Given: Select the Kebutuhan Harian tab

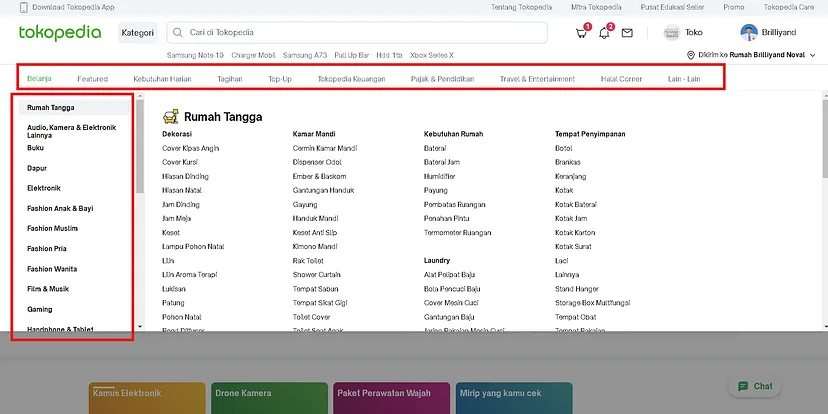Looking at the screenshot, I should pos(162,79).
